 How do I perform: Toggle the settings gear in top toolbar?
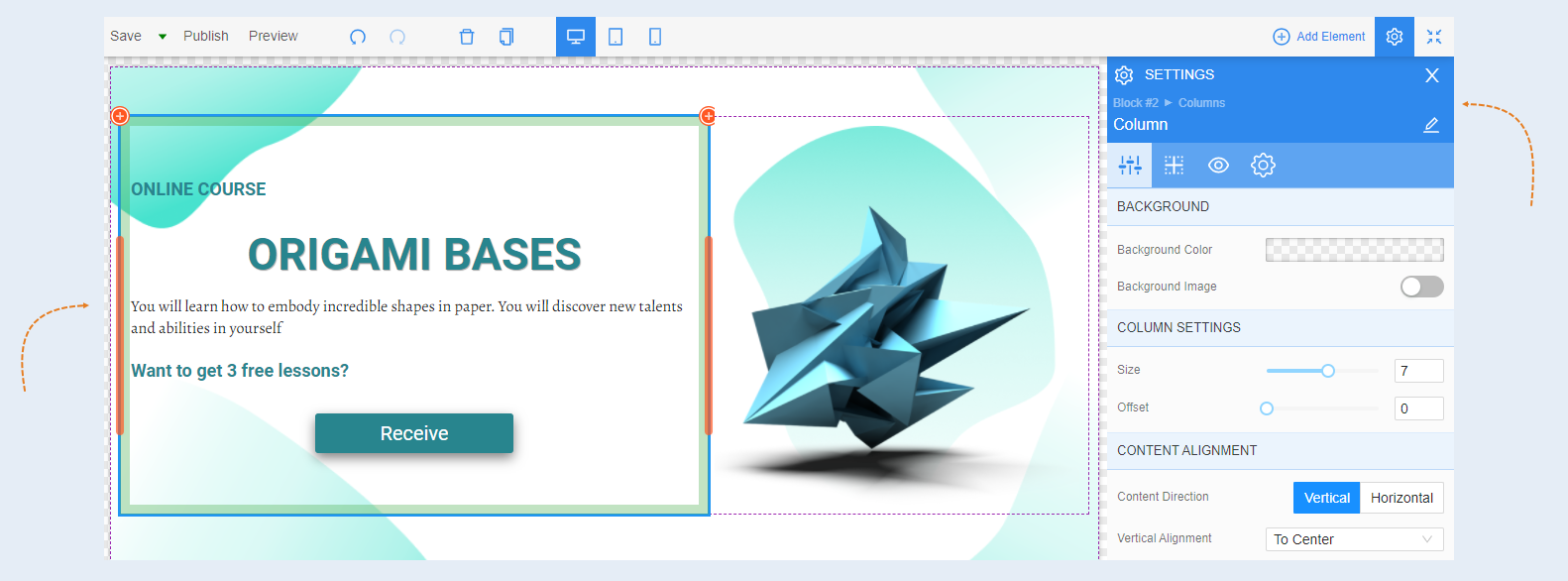(x=1395, y=37)
